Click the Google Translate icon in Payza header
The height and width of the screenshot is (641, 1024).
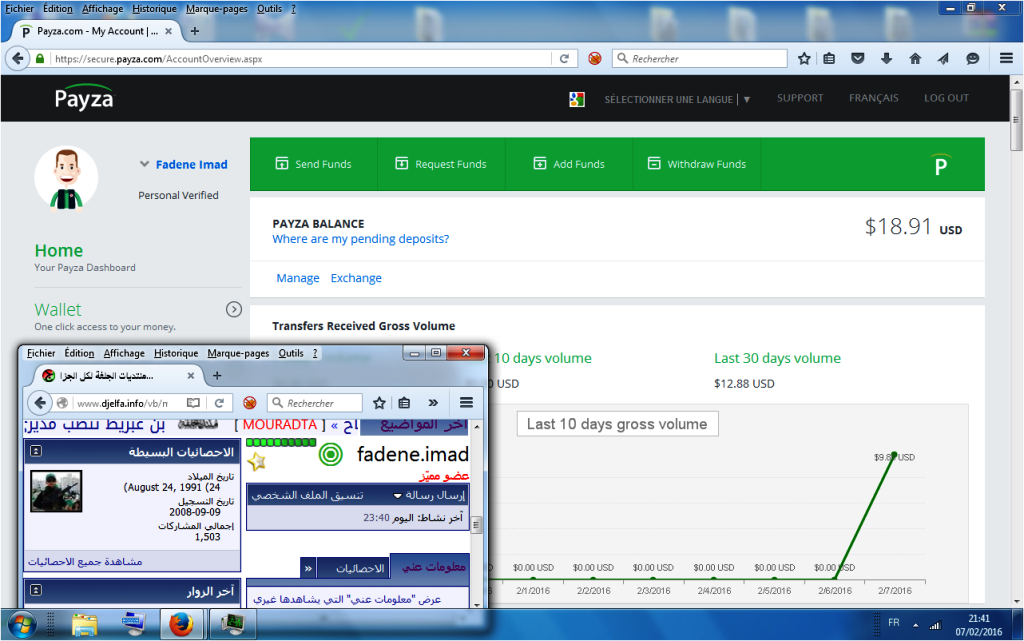point(577,99)
